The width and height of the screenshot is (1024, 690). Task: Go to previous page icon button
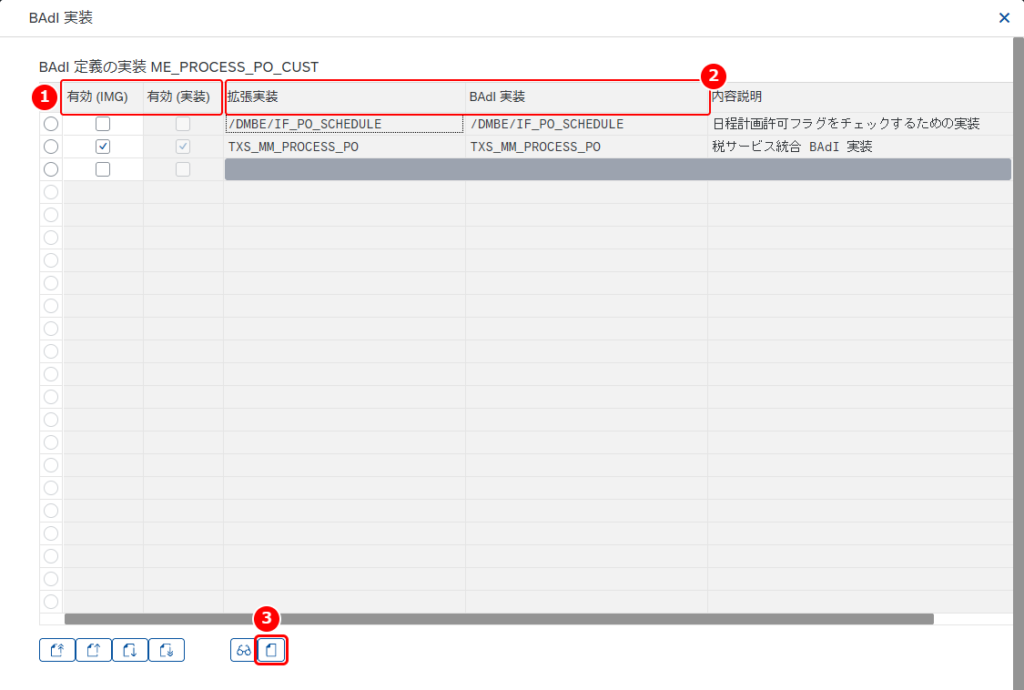tap(93, 650)
